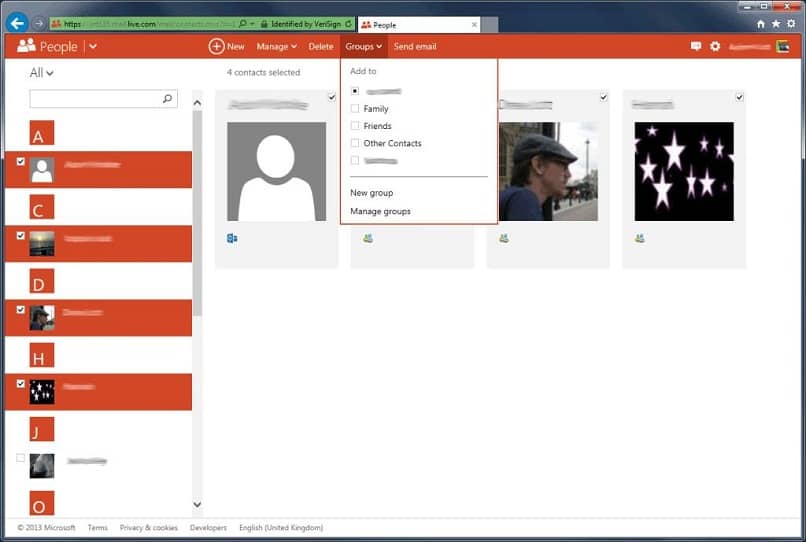The height and width of the screenshot is (542, 806).
Task: Uncheck the first contact card's checkbox
Action: click(332, 97)
